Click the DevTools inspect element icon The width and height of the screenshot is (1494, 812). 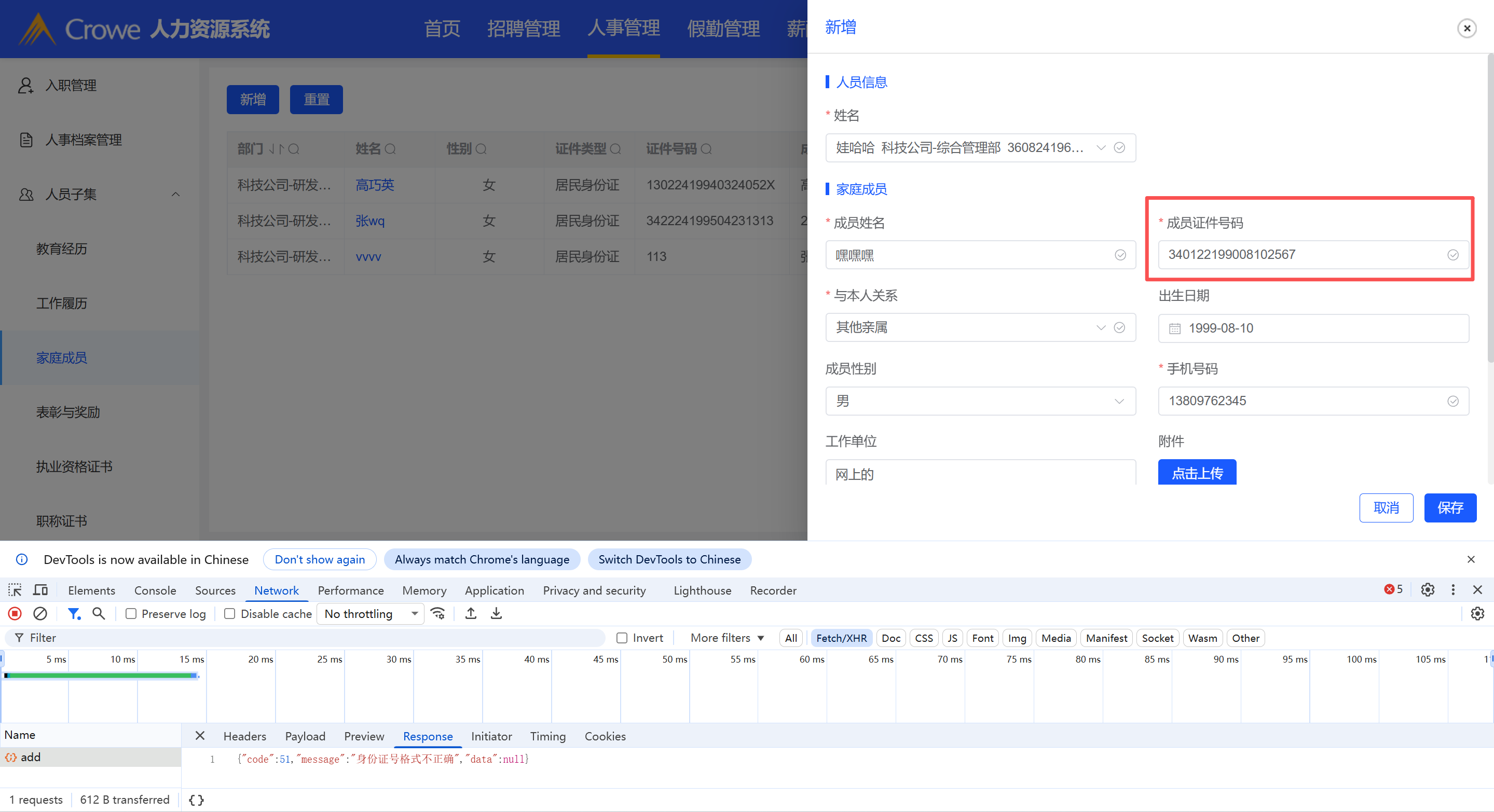[x=15, y=590]
